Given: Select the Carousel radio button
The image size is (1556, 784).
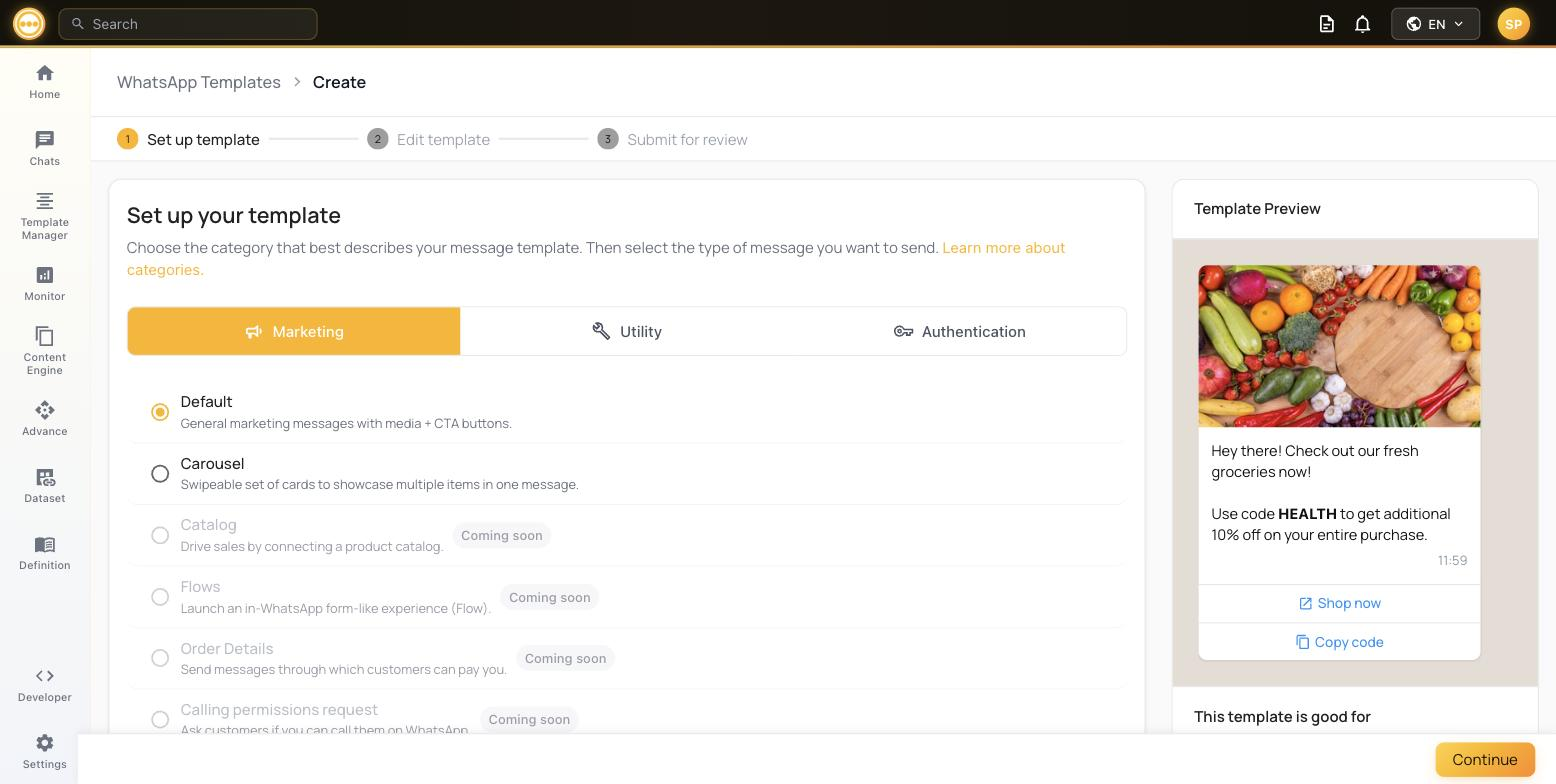Looking at the screenshot, I should point(160,474).
